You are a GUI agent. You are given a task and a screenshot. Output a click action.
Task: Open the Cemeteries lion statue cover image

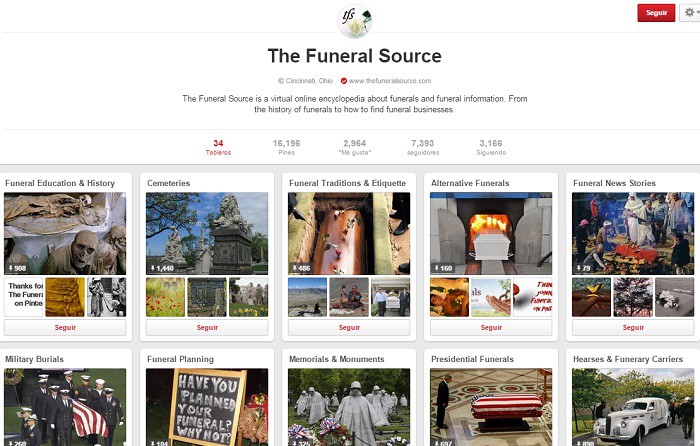coord(207,233)
